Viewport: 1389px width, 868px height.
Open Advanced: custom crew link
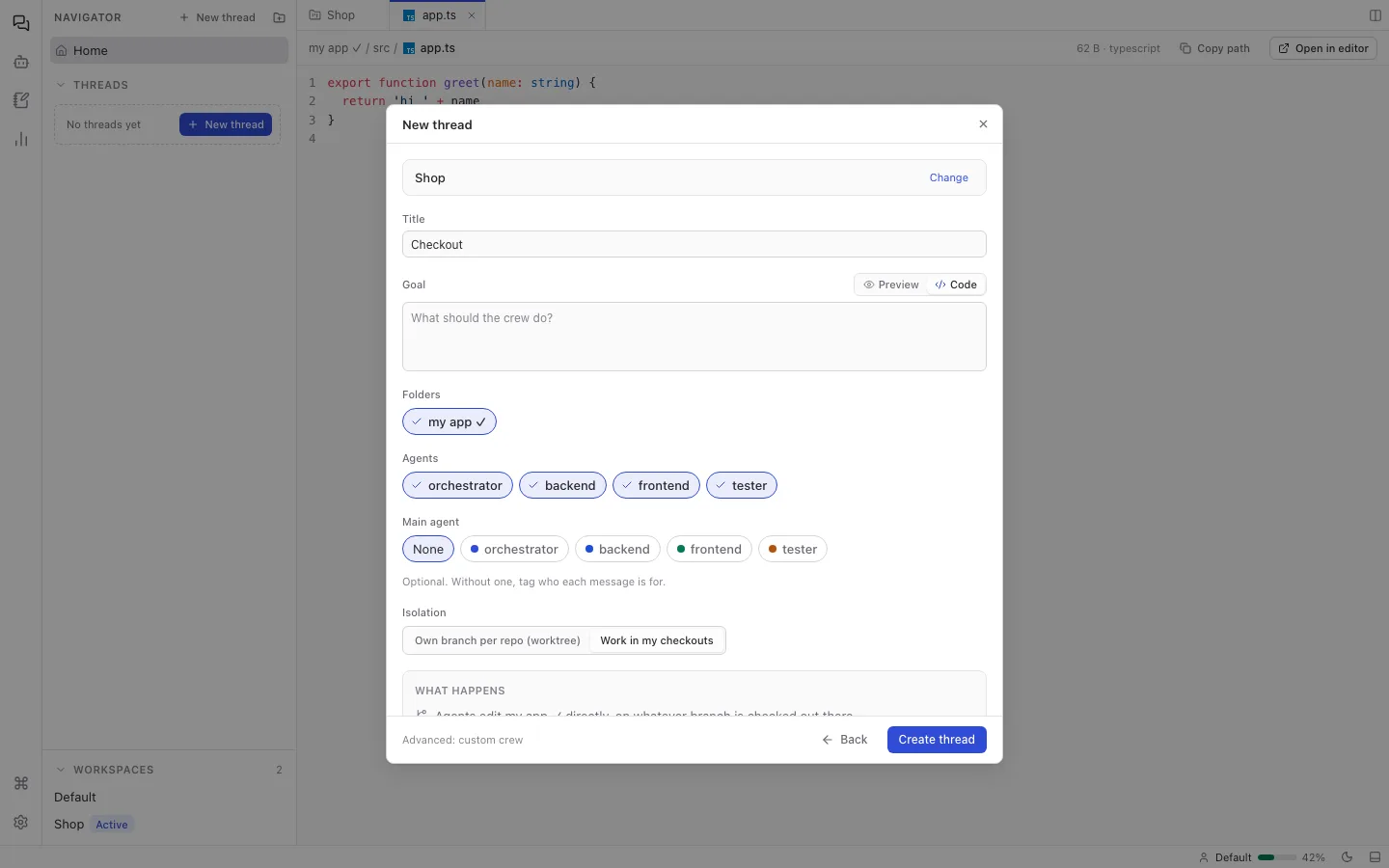click(463, 740)
